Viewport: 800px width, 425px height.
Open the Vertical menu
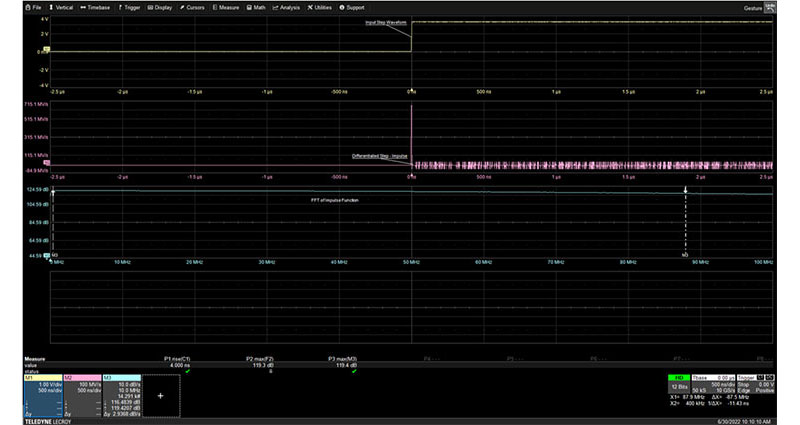[62, 6]
